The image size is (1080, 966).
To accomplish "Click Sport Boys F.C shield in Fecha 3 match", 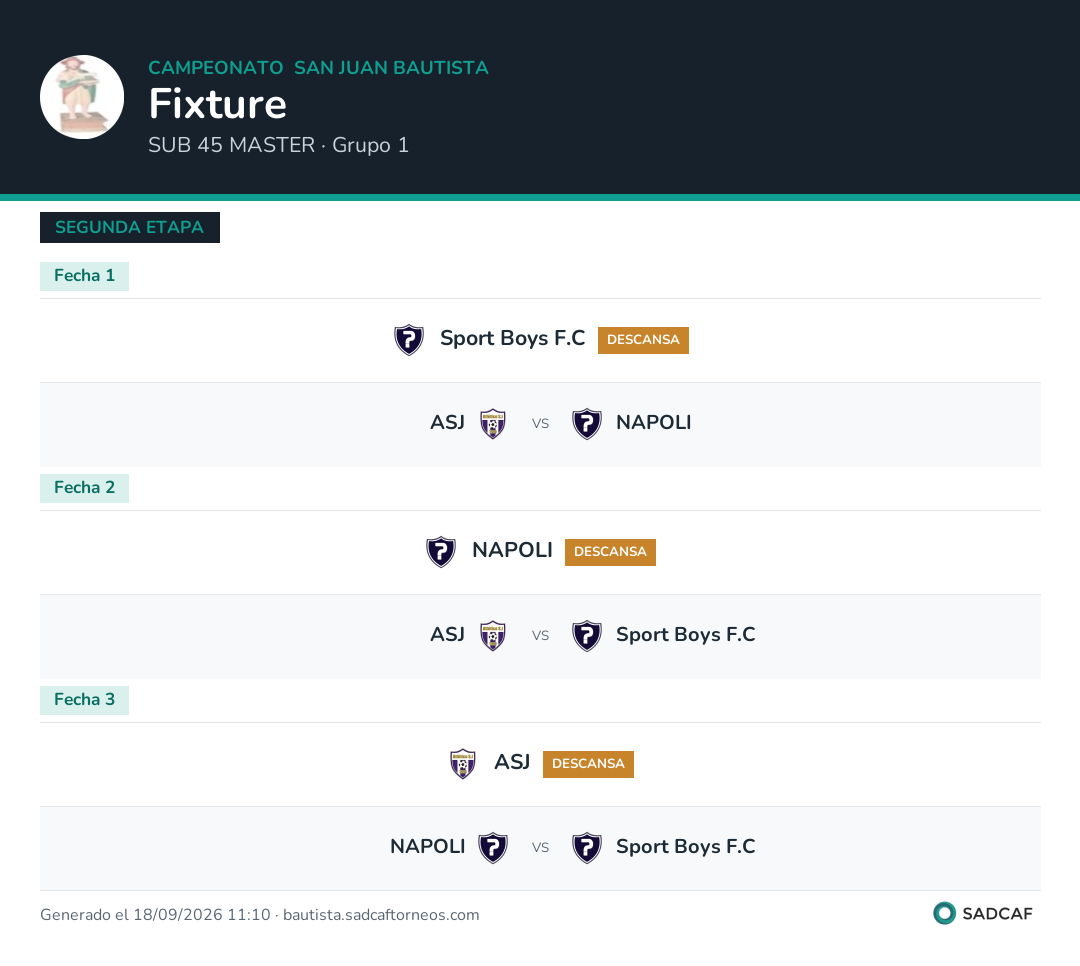I will coord(587,848).
